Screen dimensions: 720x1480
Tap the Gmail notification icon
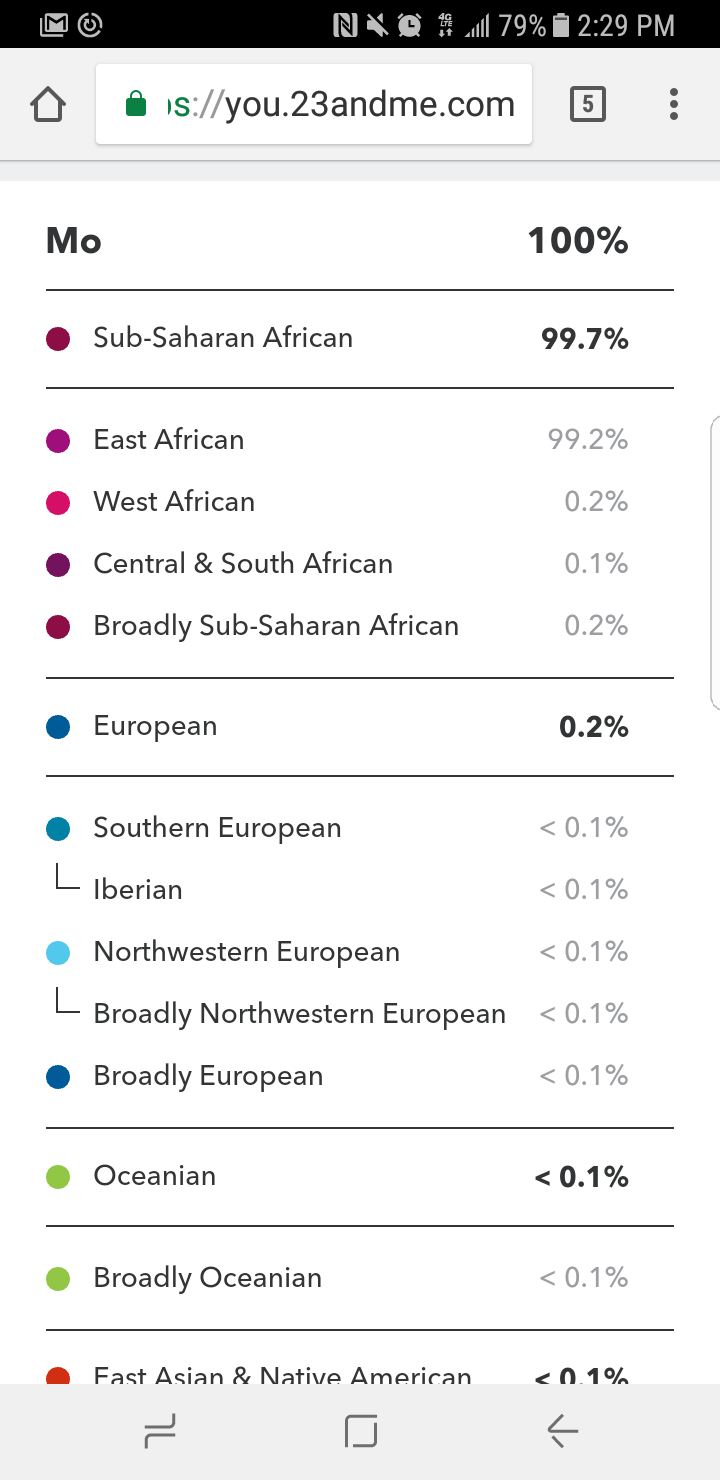tap(55, 24)
